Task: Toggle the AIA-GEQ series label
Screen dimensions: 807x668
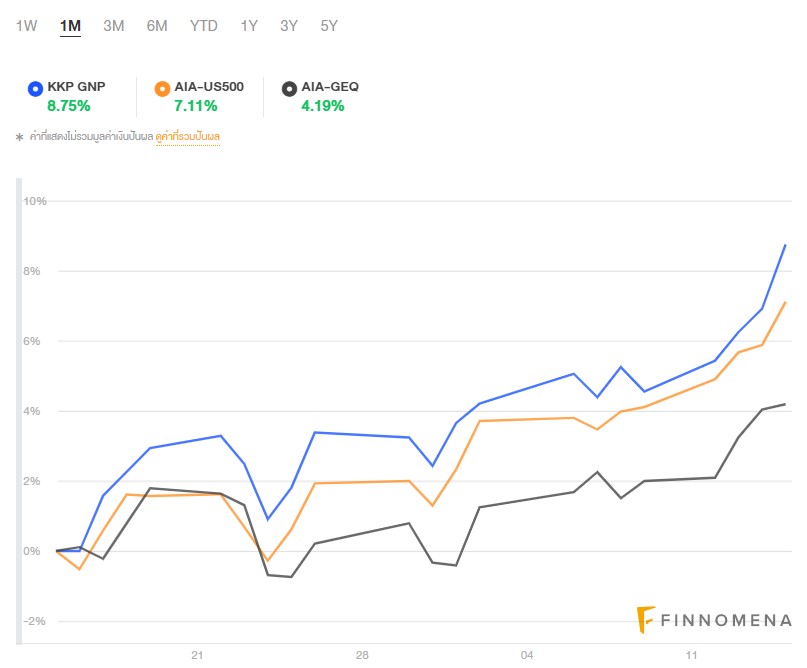Action: tap(330, 87)
